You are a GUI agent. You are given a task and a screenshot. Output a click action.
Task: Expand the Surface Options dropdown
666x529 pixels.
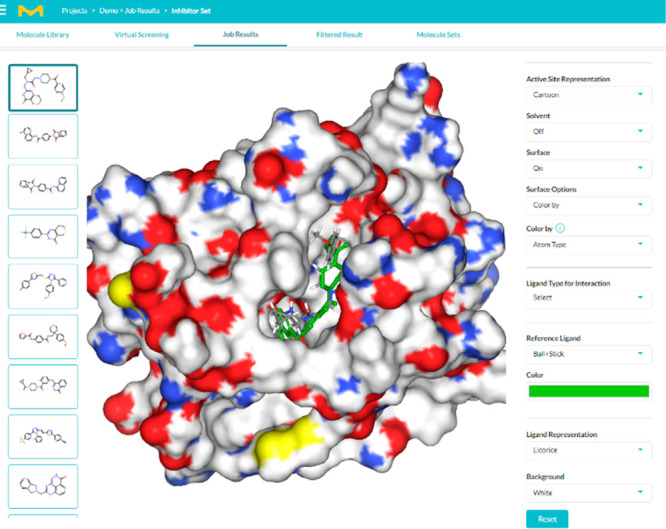pyautogui.click(x=589, y=206)
